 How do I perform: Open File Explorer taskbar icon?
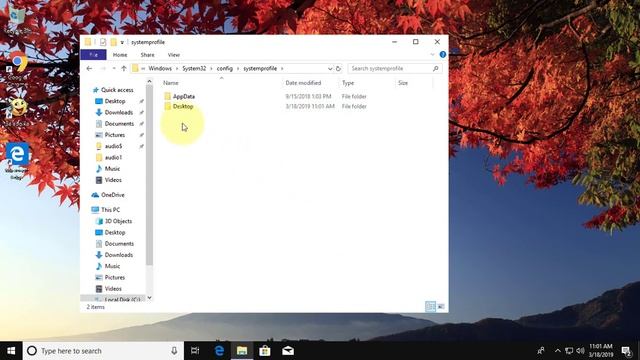[x=242, y=351]
